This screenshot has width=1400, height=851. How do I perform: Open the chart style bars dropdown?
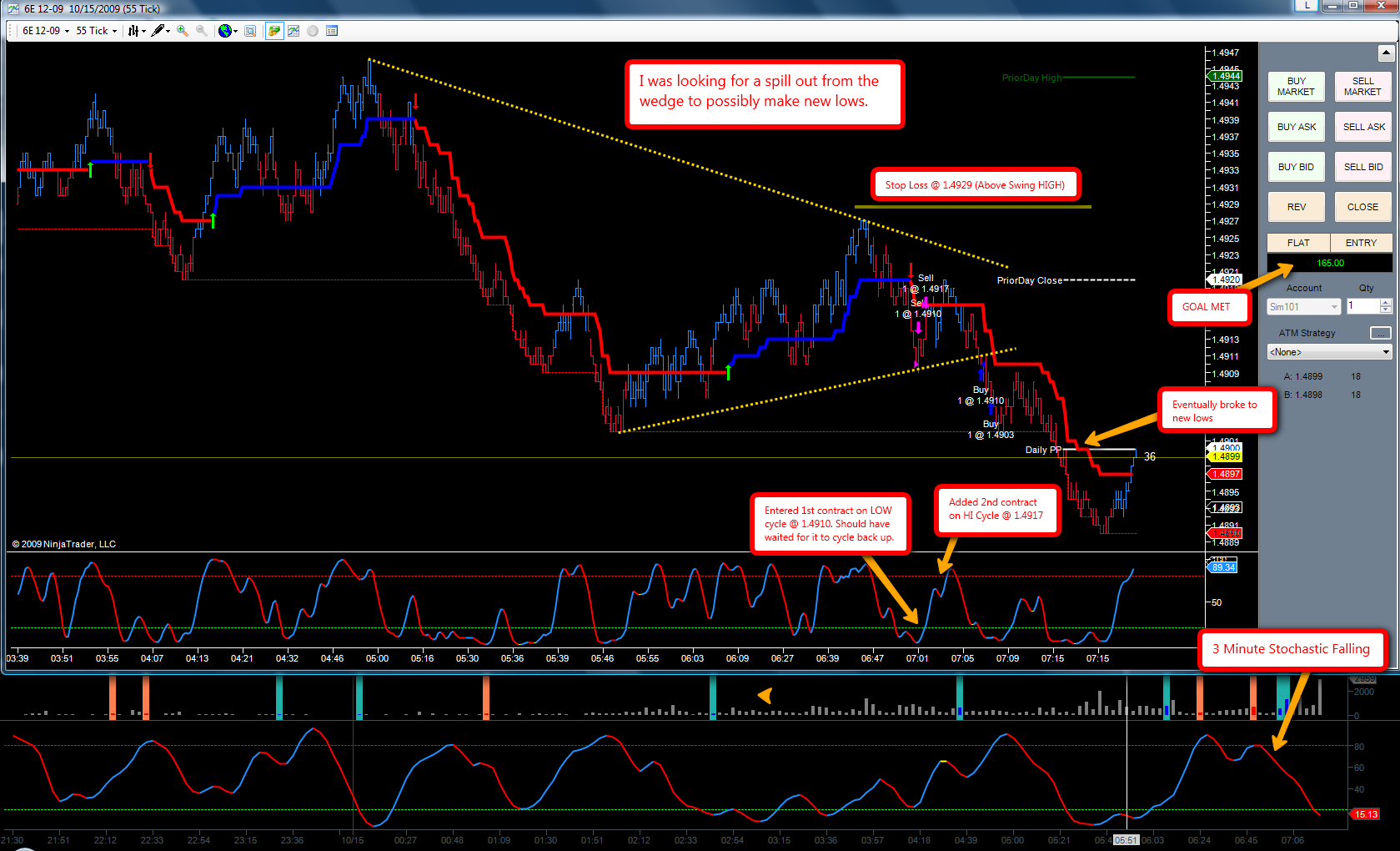tap(136, 31)
